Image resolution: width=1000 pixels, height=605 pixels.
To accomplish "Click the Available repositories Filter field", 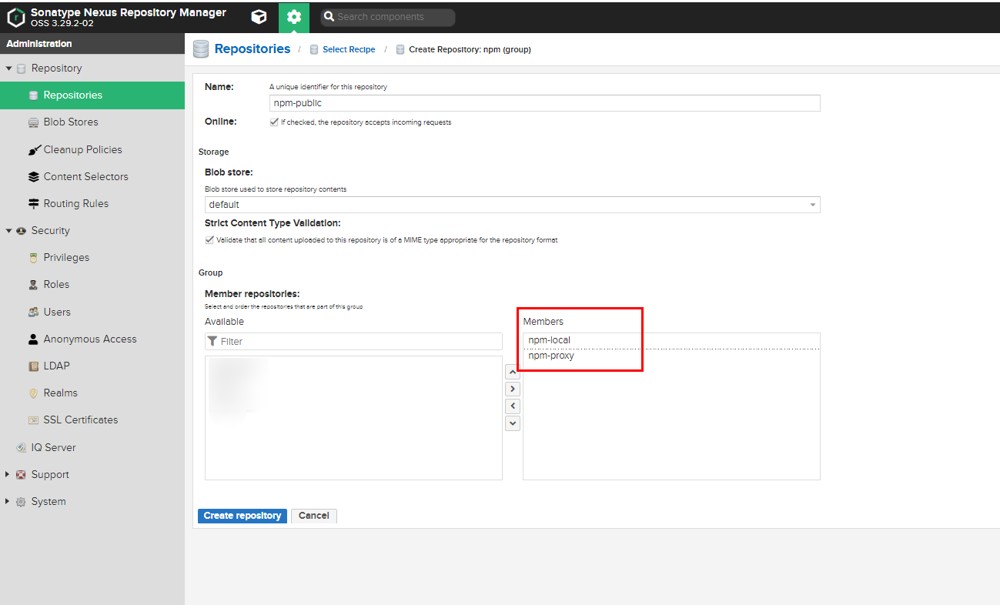I will click(353, 341).
